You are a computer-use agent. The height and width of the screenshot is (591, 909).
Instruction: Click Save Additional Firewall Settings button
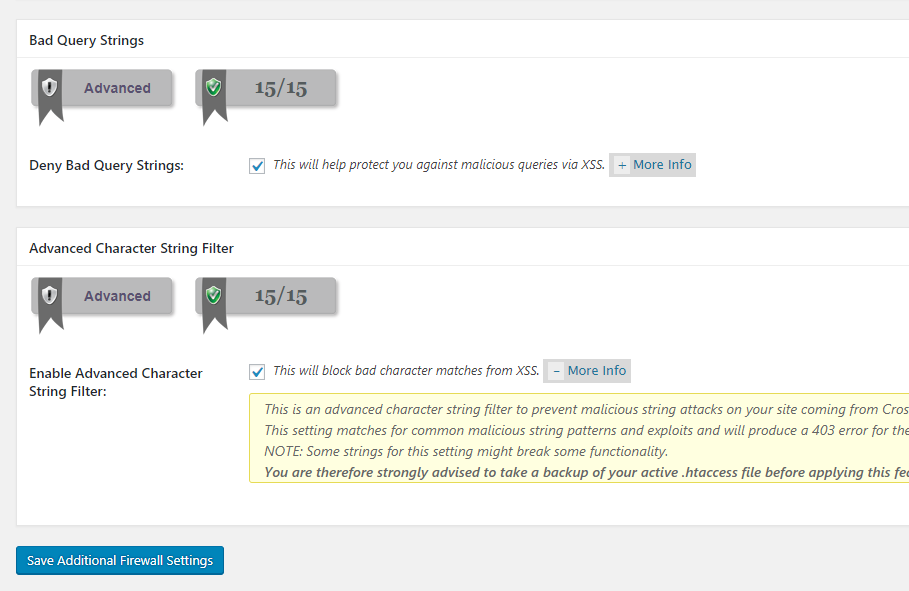pos(120,560)
